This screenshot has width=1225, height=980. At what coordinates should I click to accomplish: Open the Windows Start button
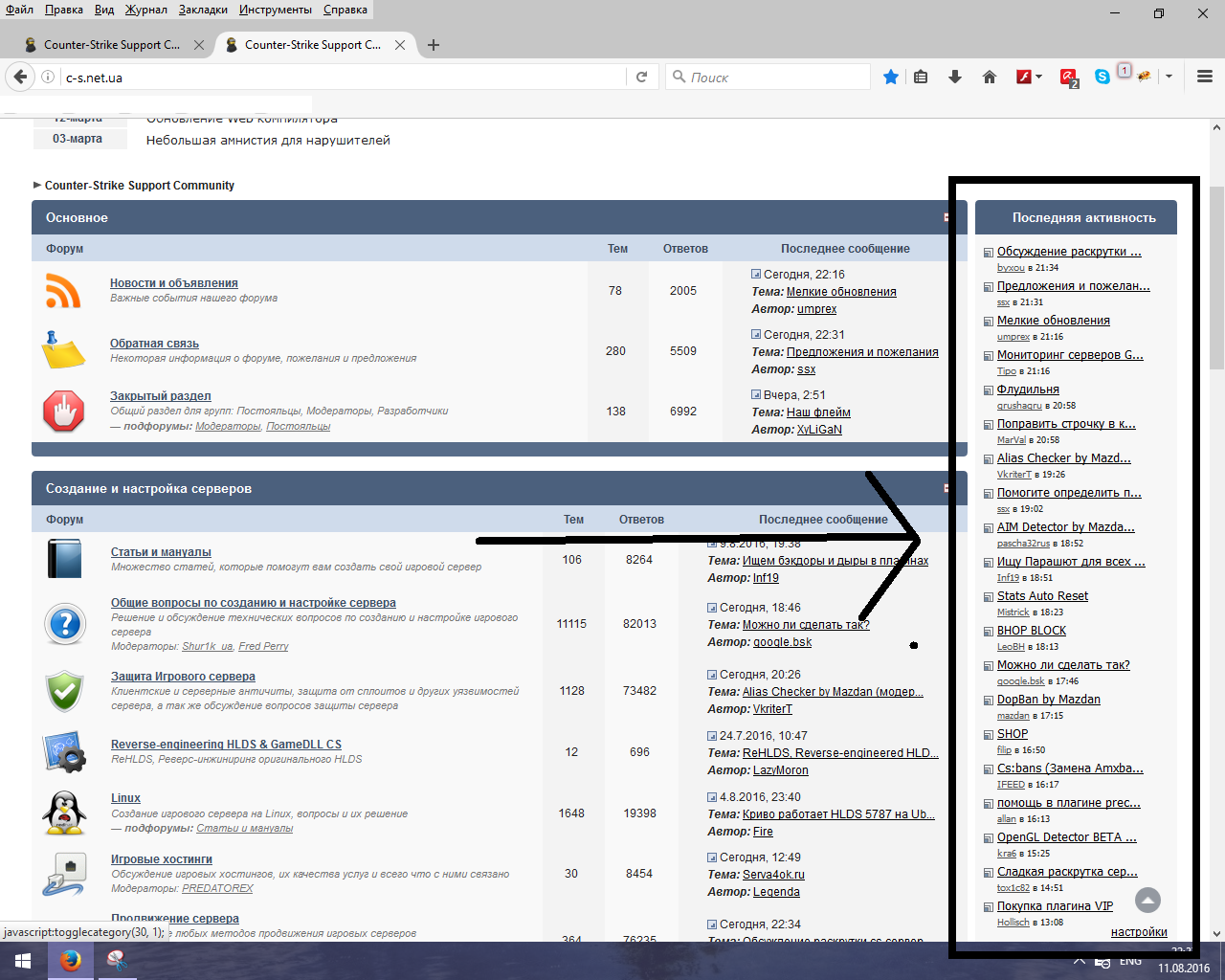coord(23,961)
